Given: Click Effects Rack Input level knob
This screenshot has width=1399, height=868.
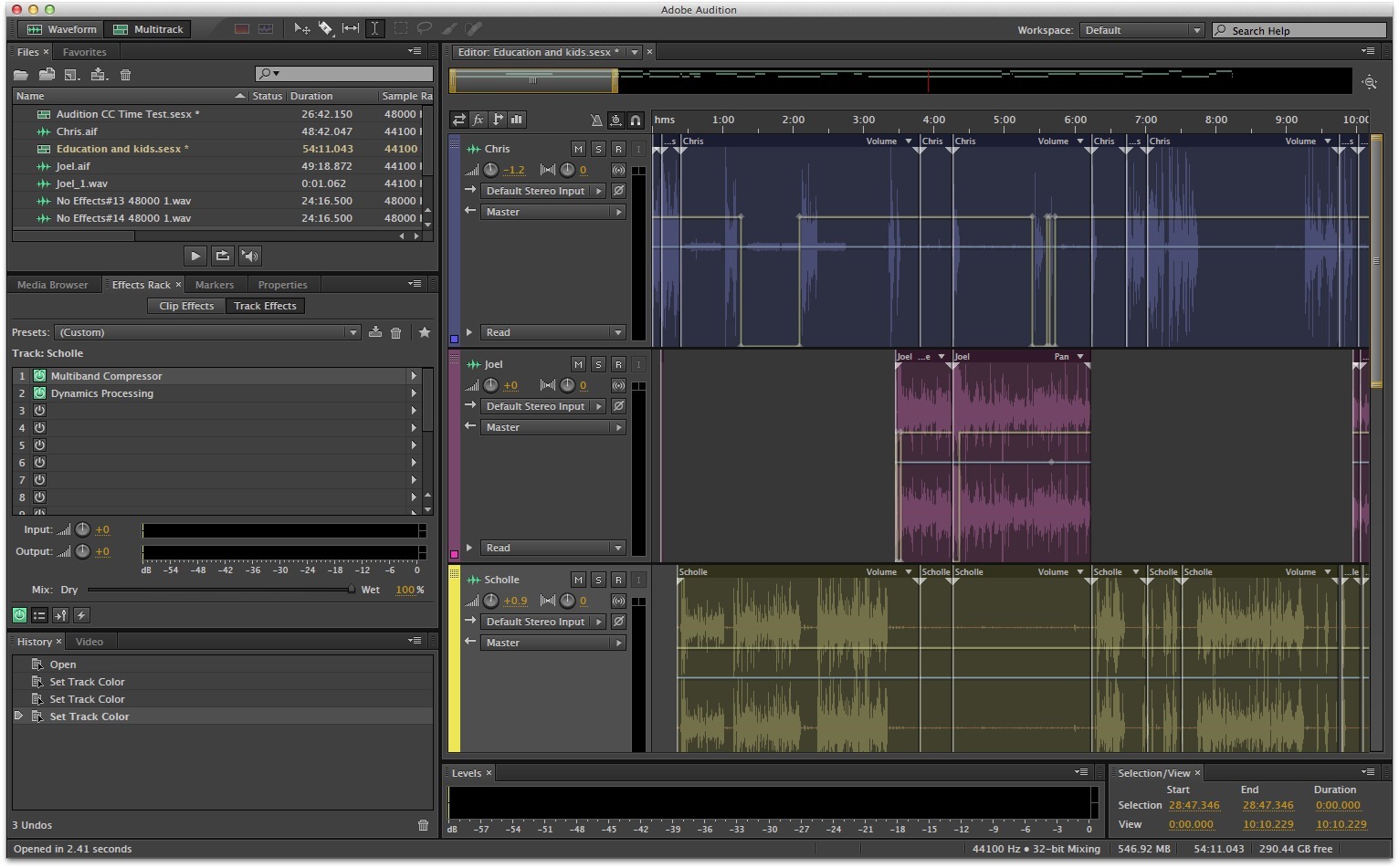Looking at the screenshot, I should (x=82, y=529).
